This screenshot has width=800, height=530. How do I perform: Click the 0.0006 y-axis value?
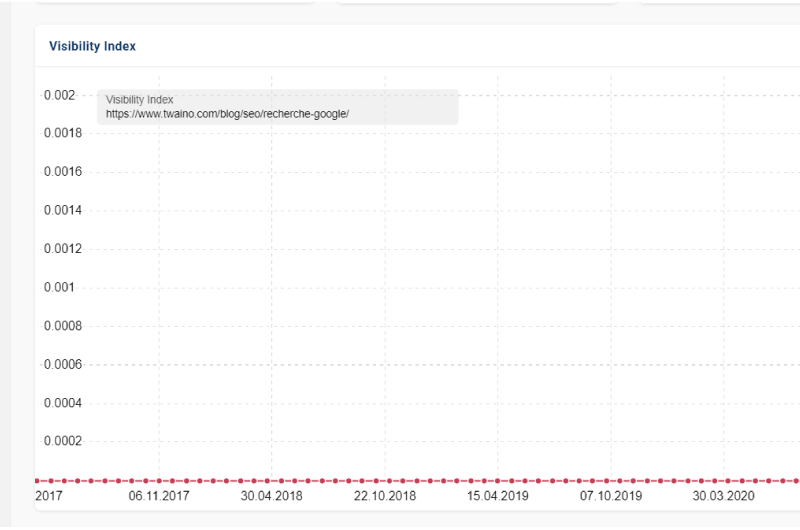coord(63,364)
